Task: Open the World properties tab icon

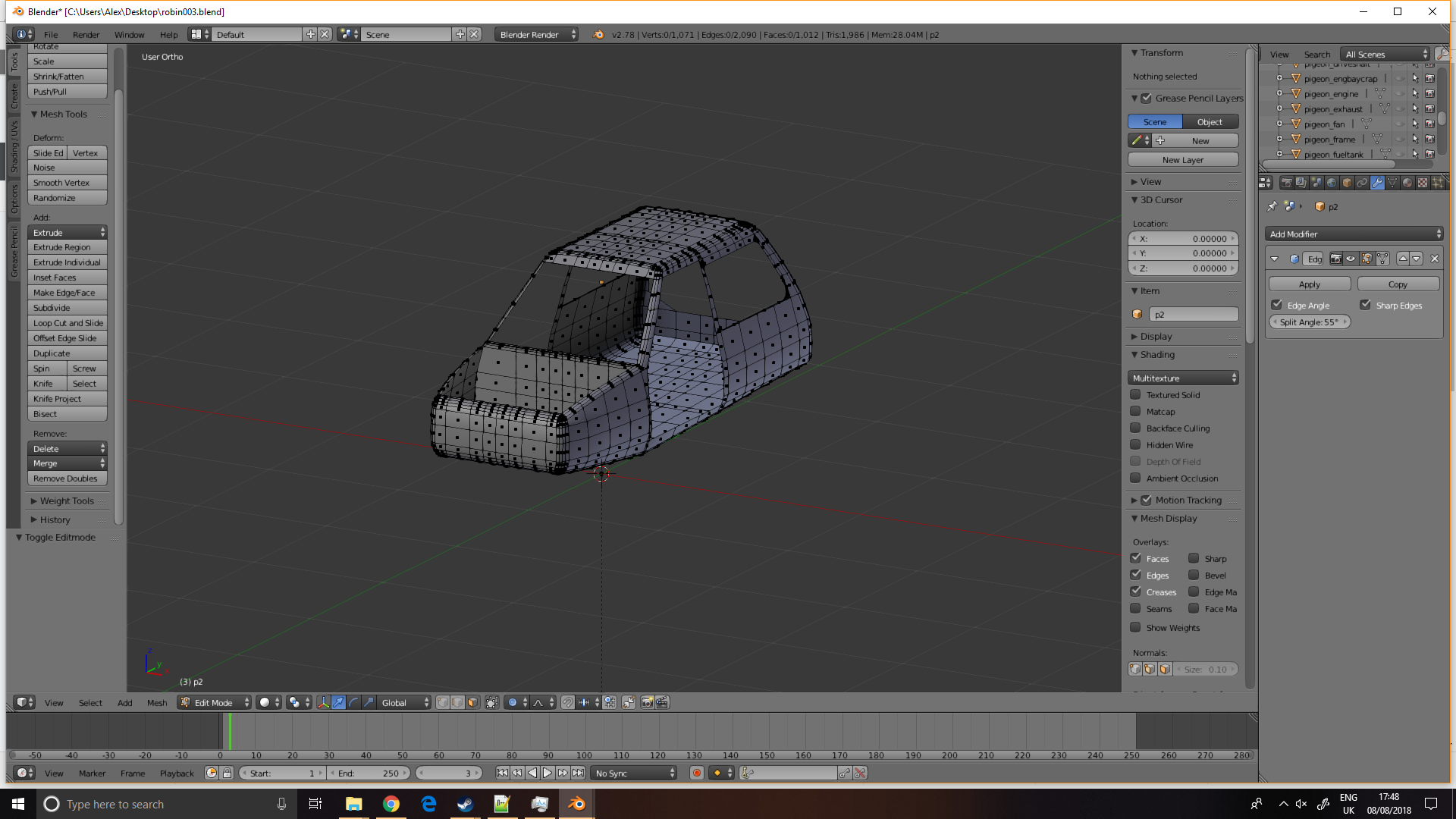Action: coord(1332,183)
